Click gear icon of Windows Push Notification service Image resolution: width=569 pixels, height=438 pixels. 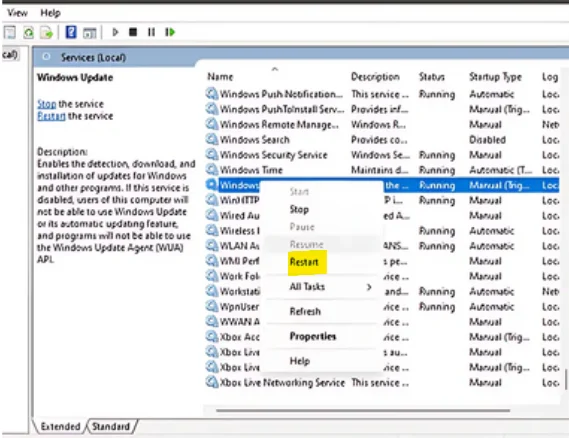(212, 94)
